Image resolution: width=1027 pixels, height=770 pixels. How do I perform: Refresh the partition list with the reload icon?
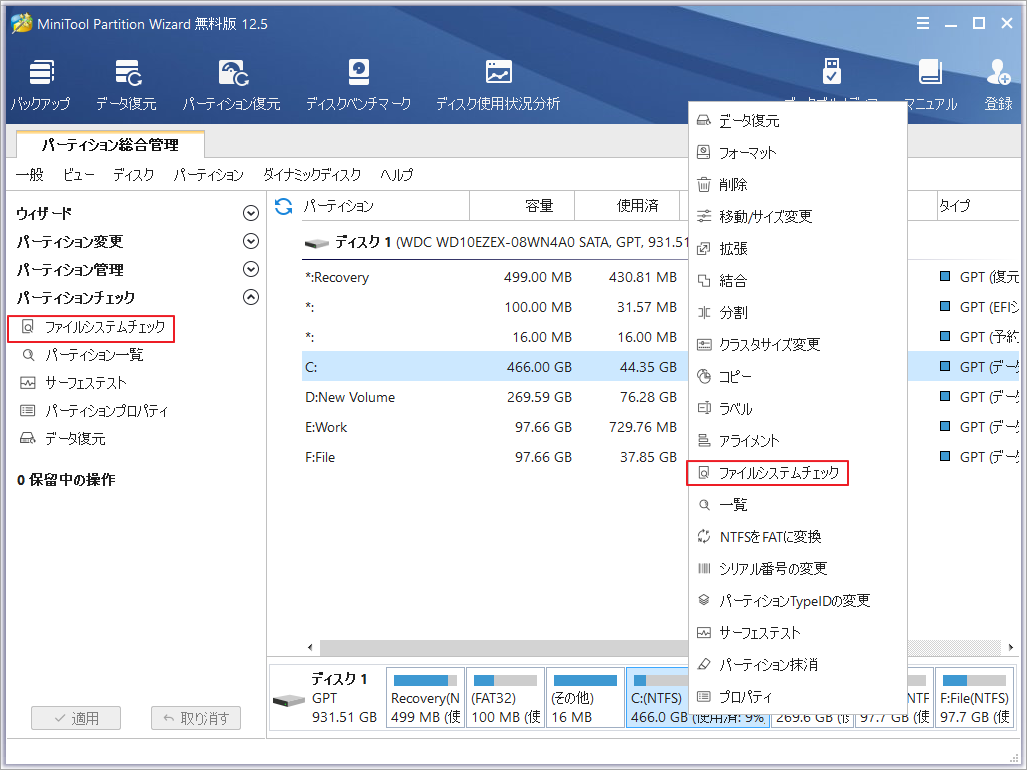click(x=284, y=206)
